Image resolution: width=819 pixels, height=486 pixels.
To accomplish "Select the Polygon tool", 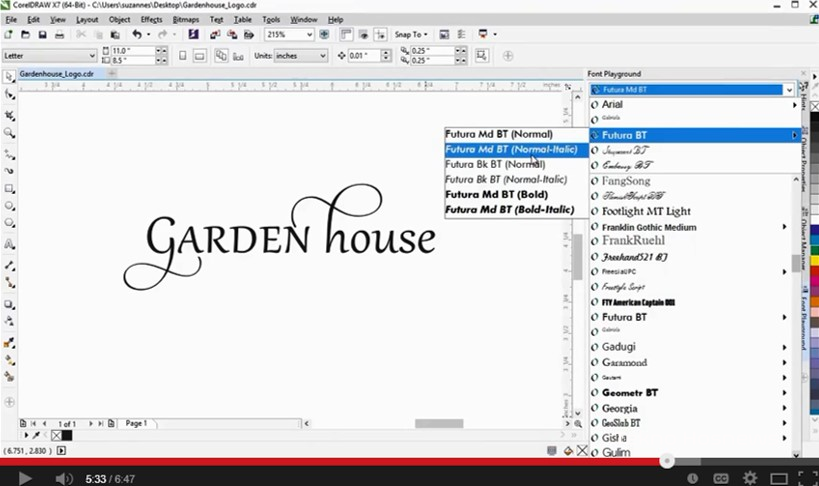I will click(9, 223).
